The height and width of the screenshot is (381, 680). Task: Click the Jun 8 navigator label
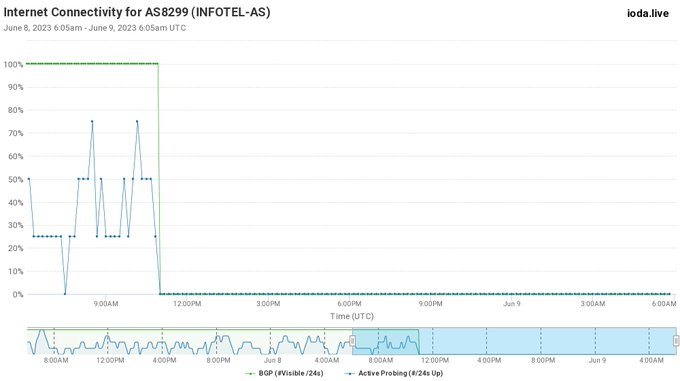(273, 360)
